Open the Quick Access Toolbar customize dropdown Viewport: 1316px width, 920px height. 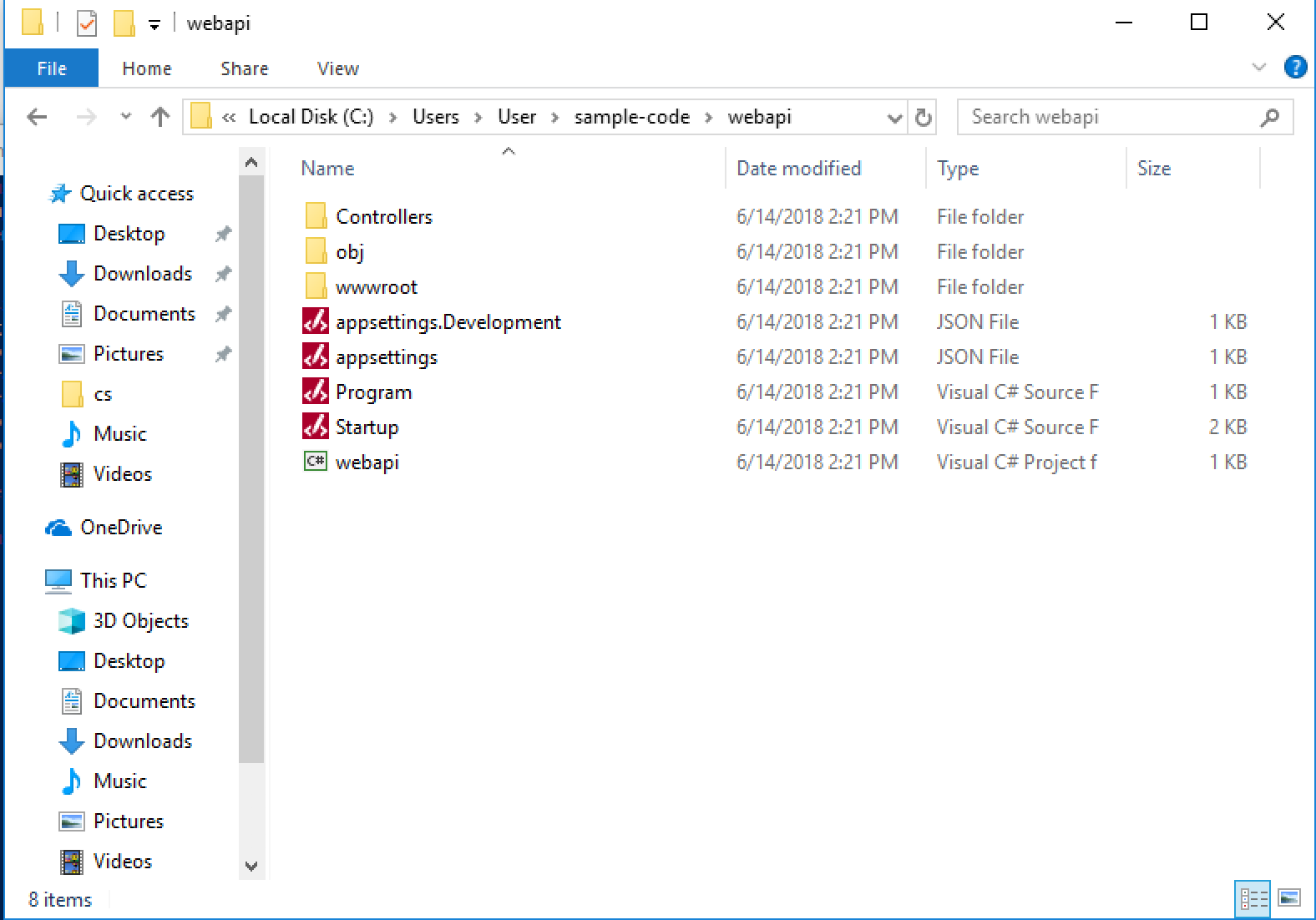154,25
